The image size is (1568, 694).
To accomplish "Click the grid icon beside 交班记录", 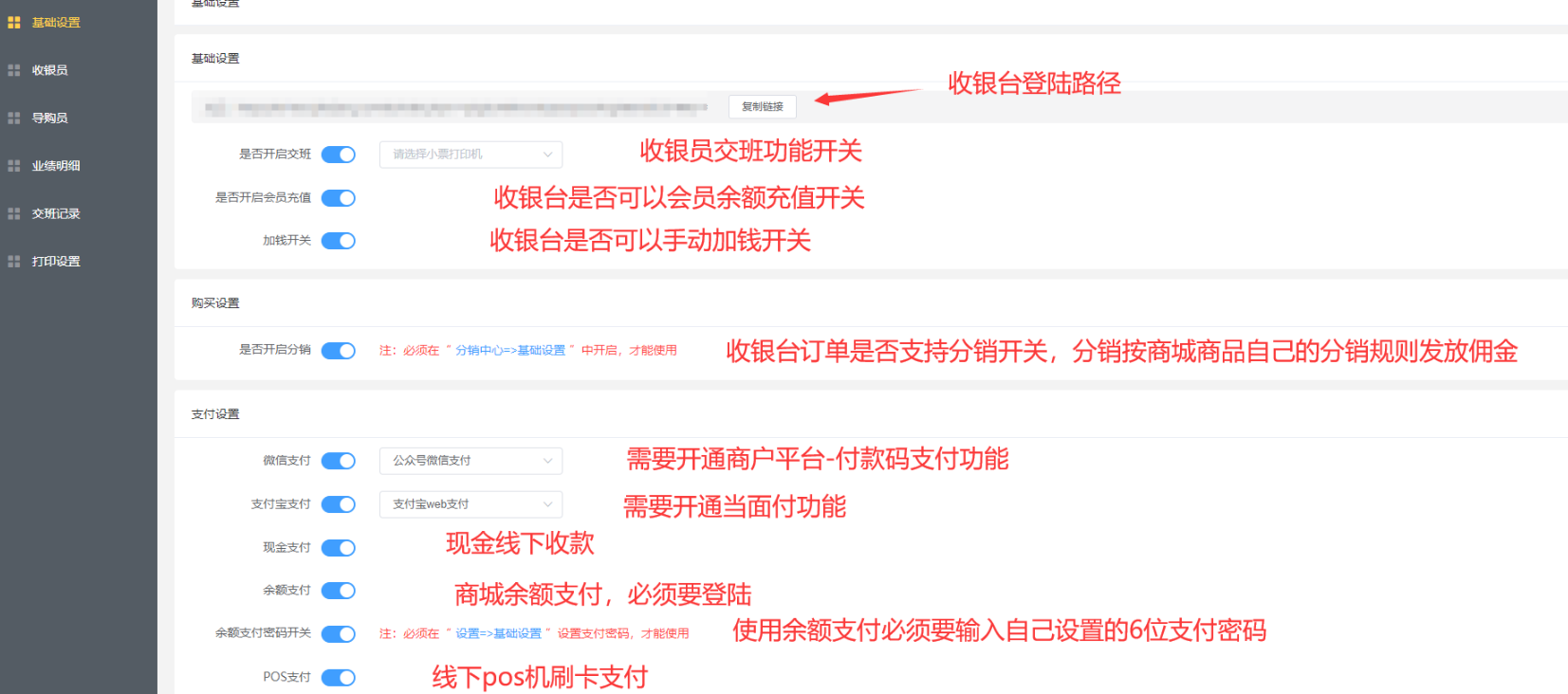I will tap(14, 213).
